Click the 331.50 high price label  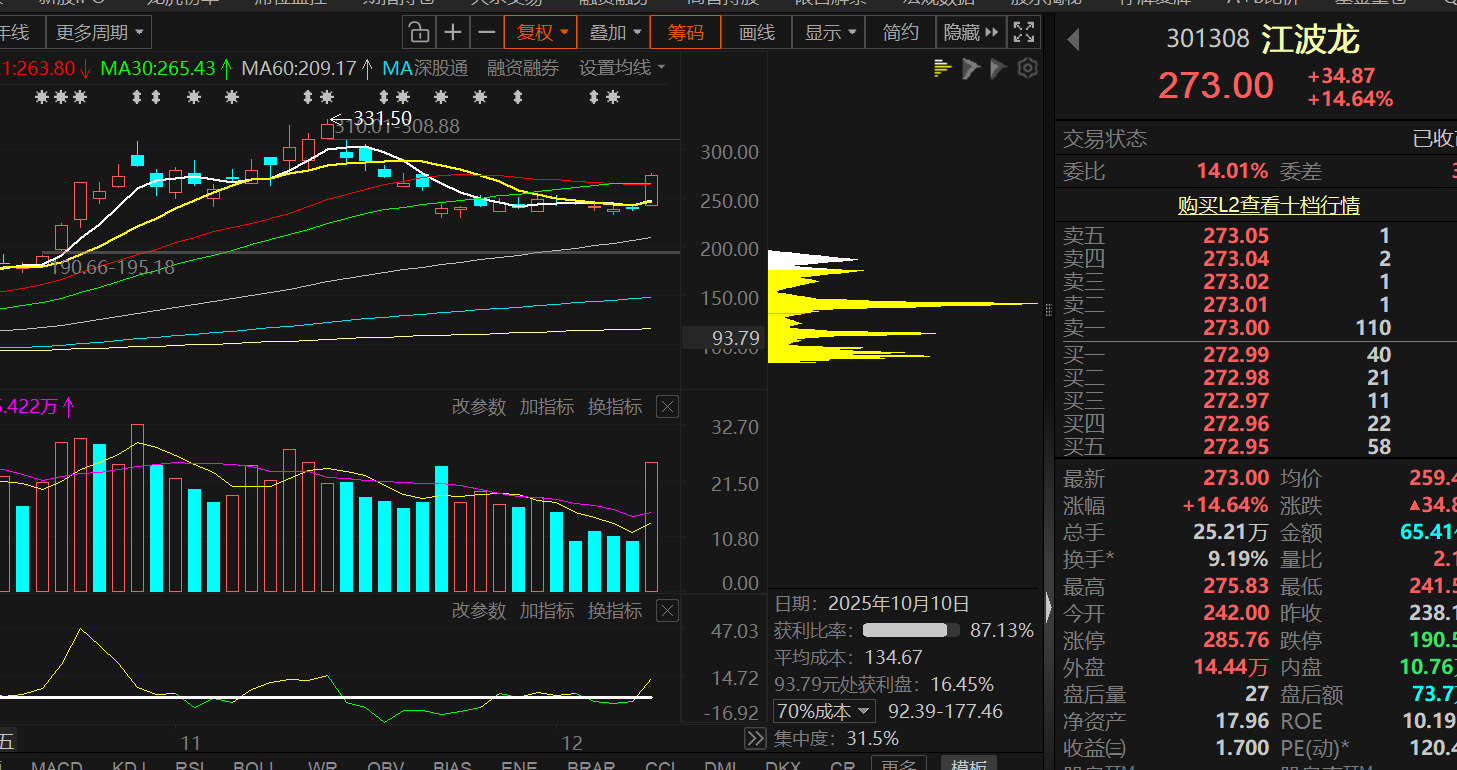point(382,118)
